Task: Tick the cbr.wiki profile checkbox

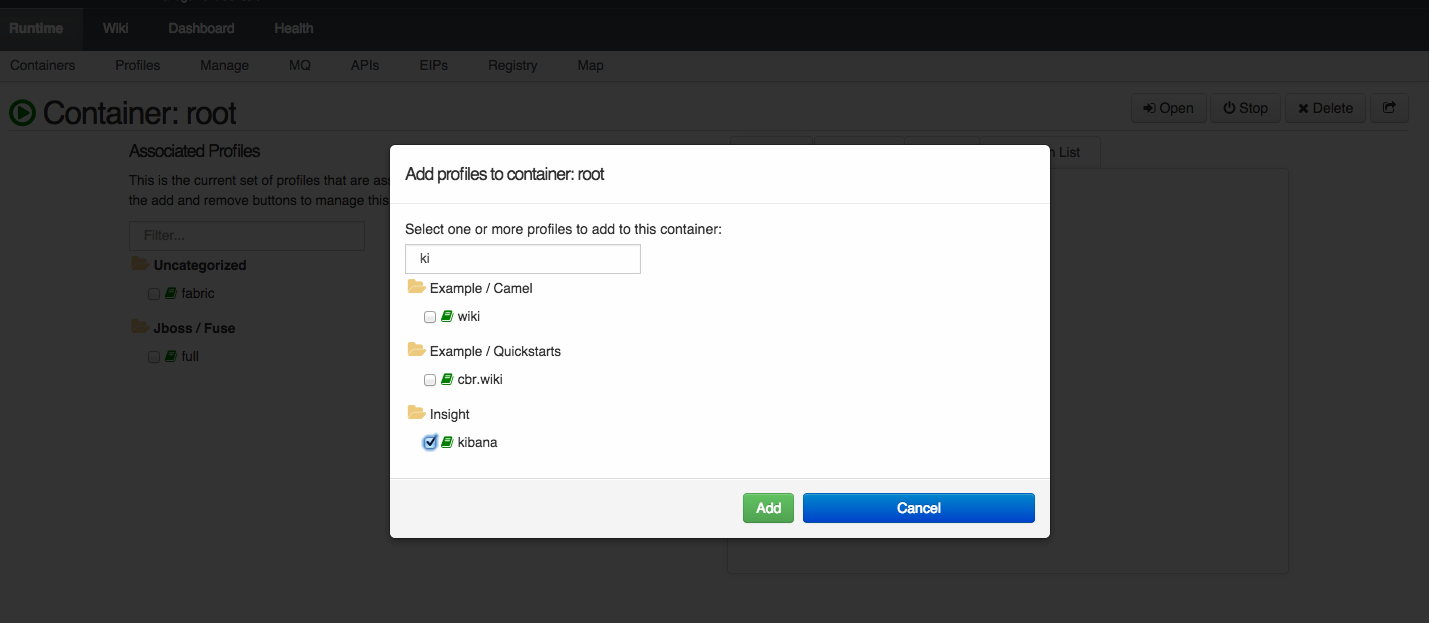Action: (x=430, y=380)
